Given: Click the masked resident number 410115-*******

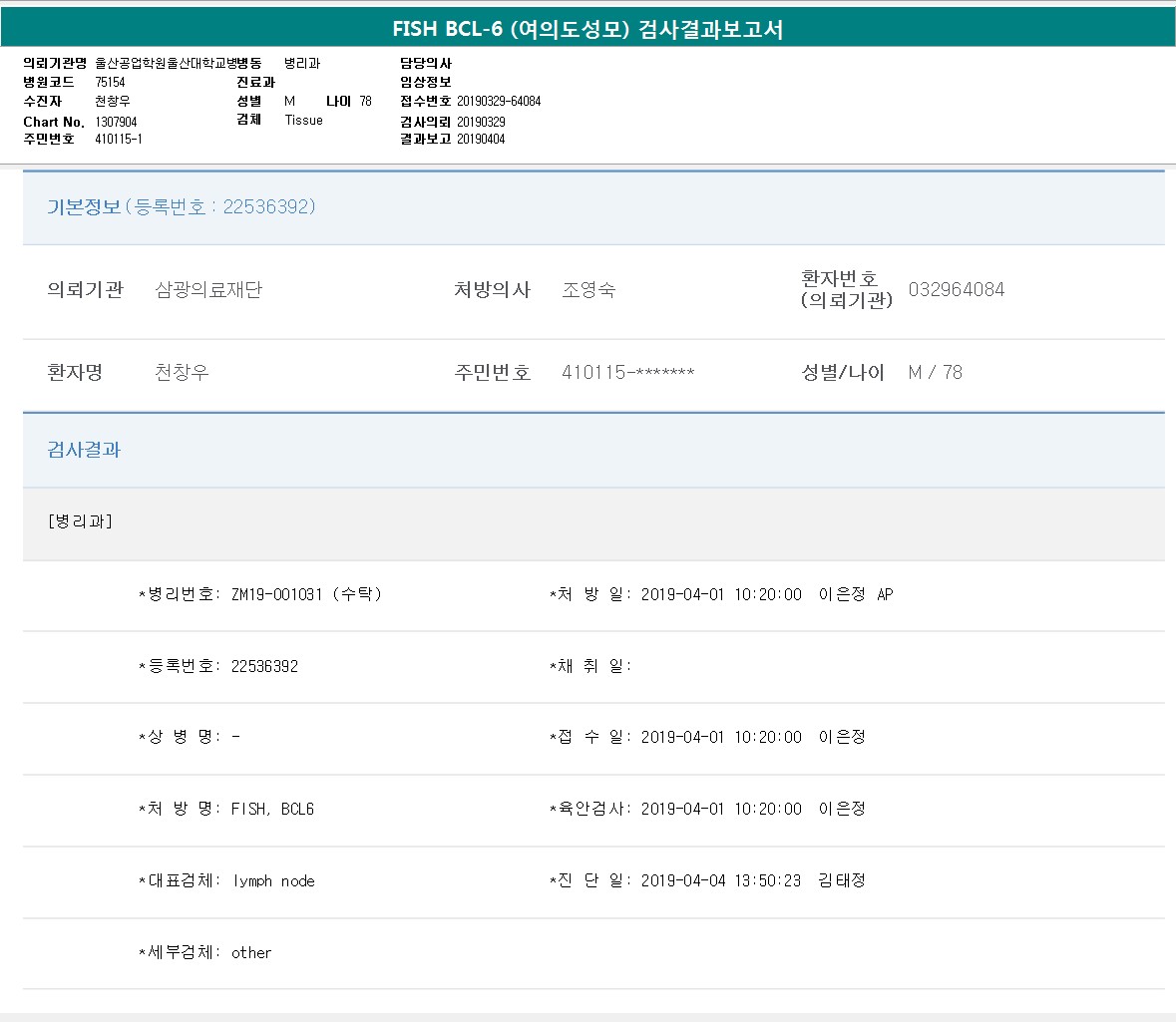Looking at the screenshot, I should coord(627,372).
